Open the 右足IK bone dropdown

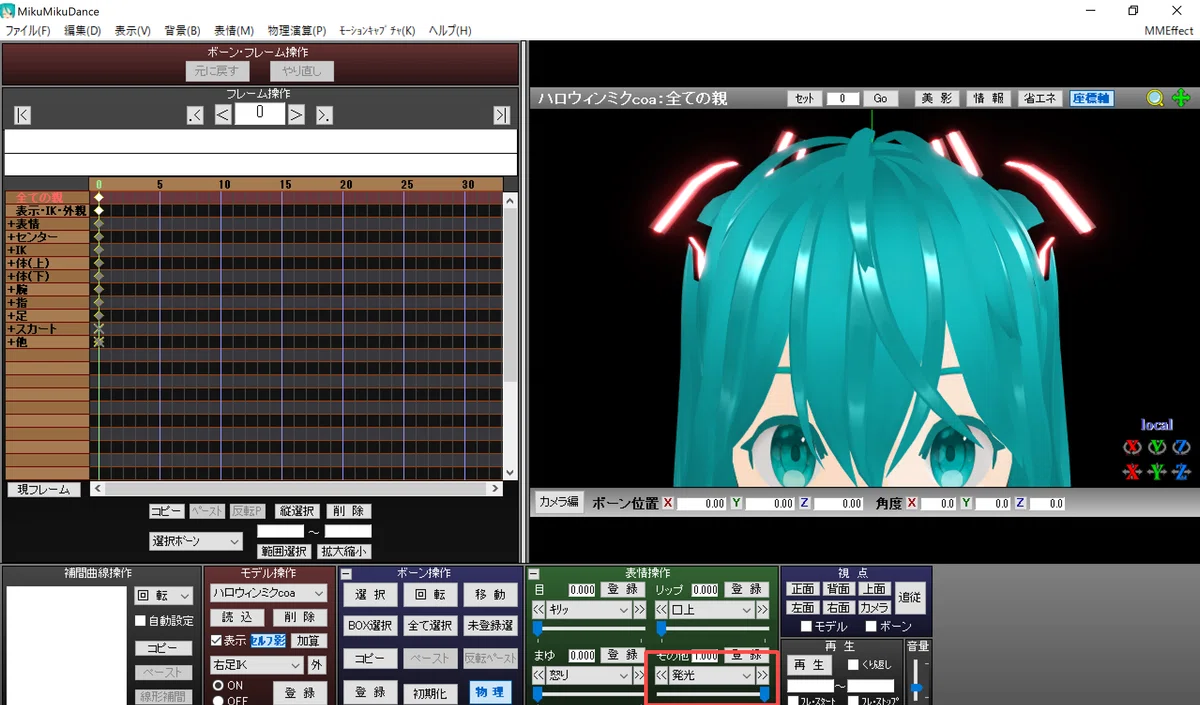256,665
